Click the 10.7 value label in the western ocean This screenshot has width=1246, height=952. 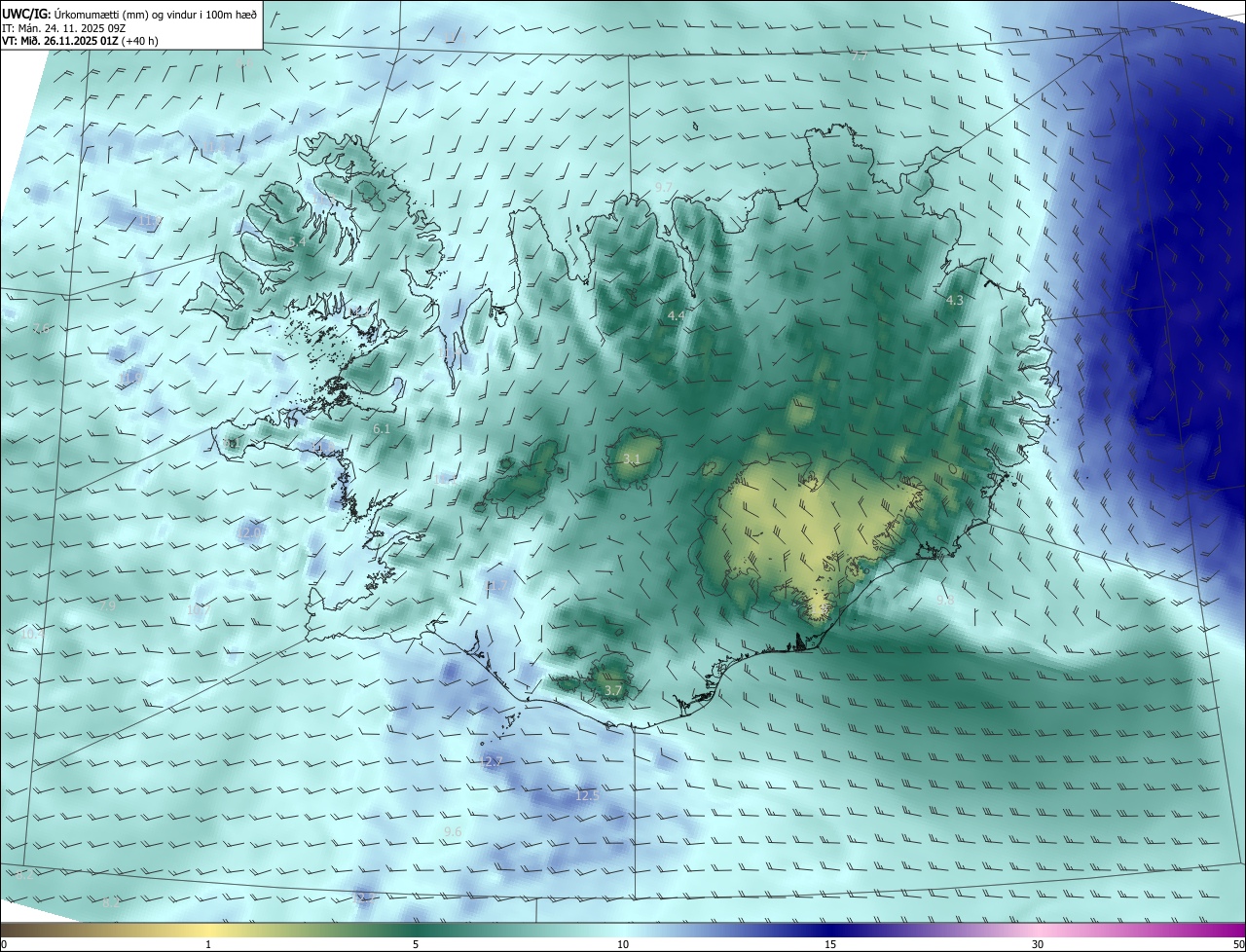pos(198,610)
